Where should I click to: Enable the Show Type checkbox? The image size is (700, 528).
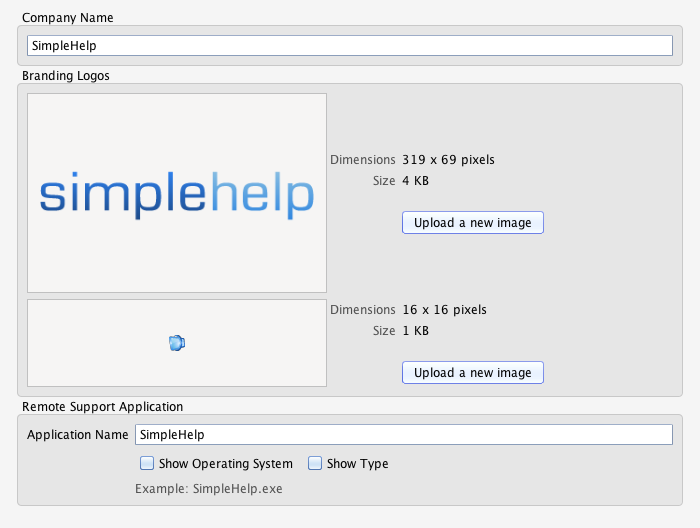(315, 463)
